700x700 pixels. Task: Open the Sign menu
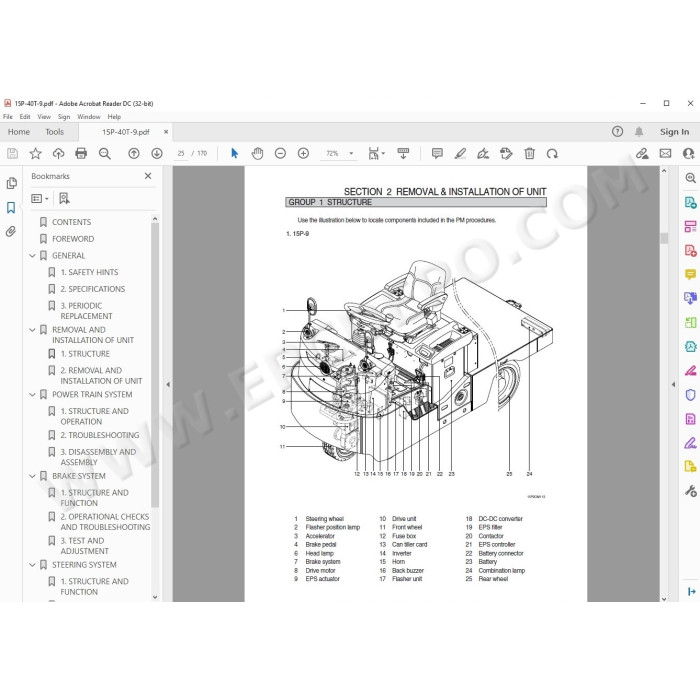(x=64, y=117)
